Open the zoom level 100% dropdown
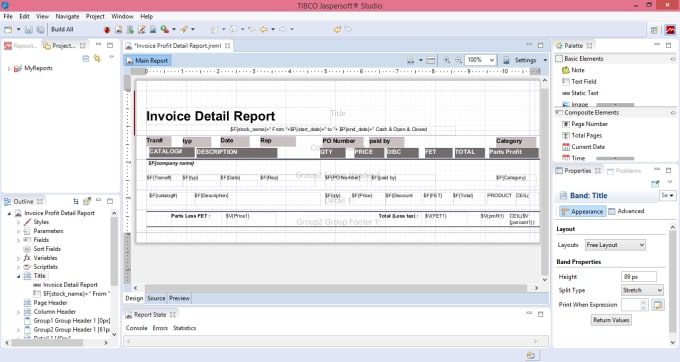The width and height of the screenshot is (680, 362). (x=492, y=60)
